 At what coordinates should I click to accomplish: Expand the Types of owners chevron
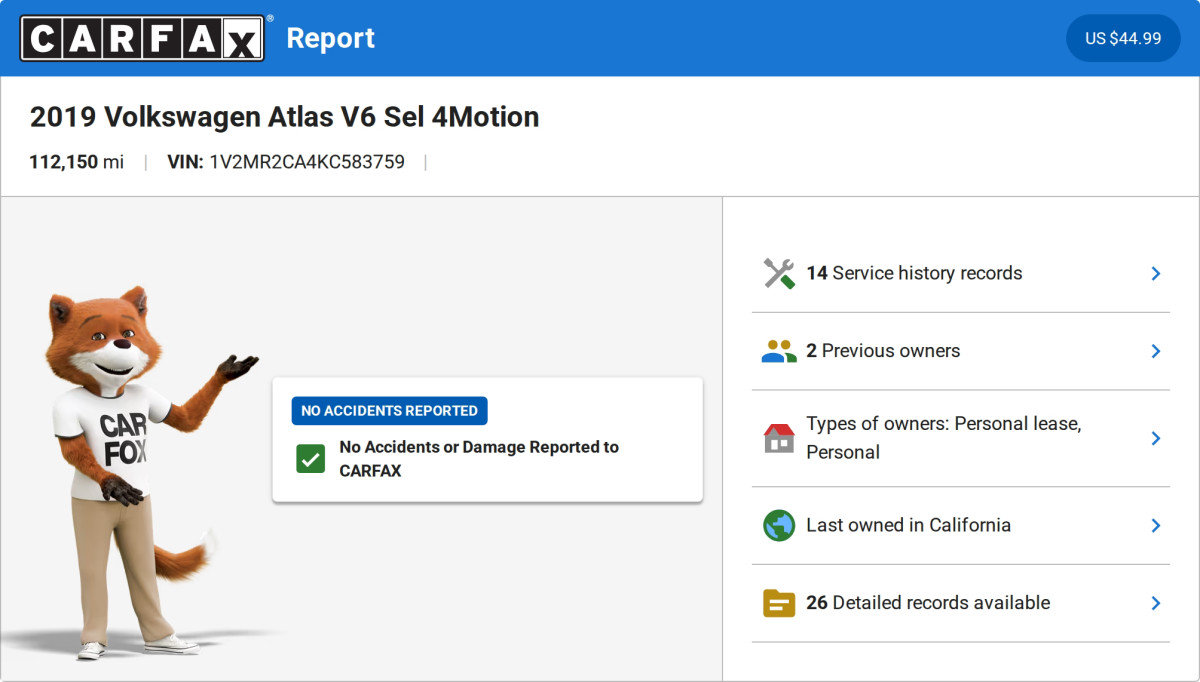click(x=1155, y=438)
